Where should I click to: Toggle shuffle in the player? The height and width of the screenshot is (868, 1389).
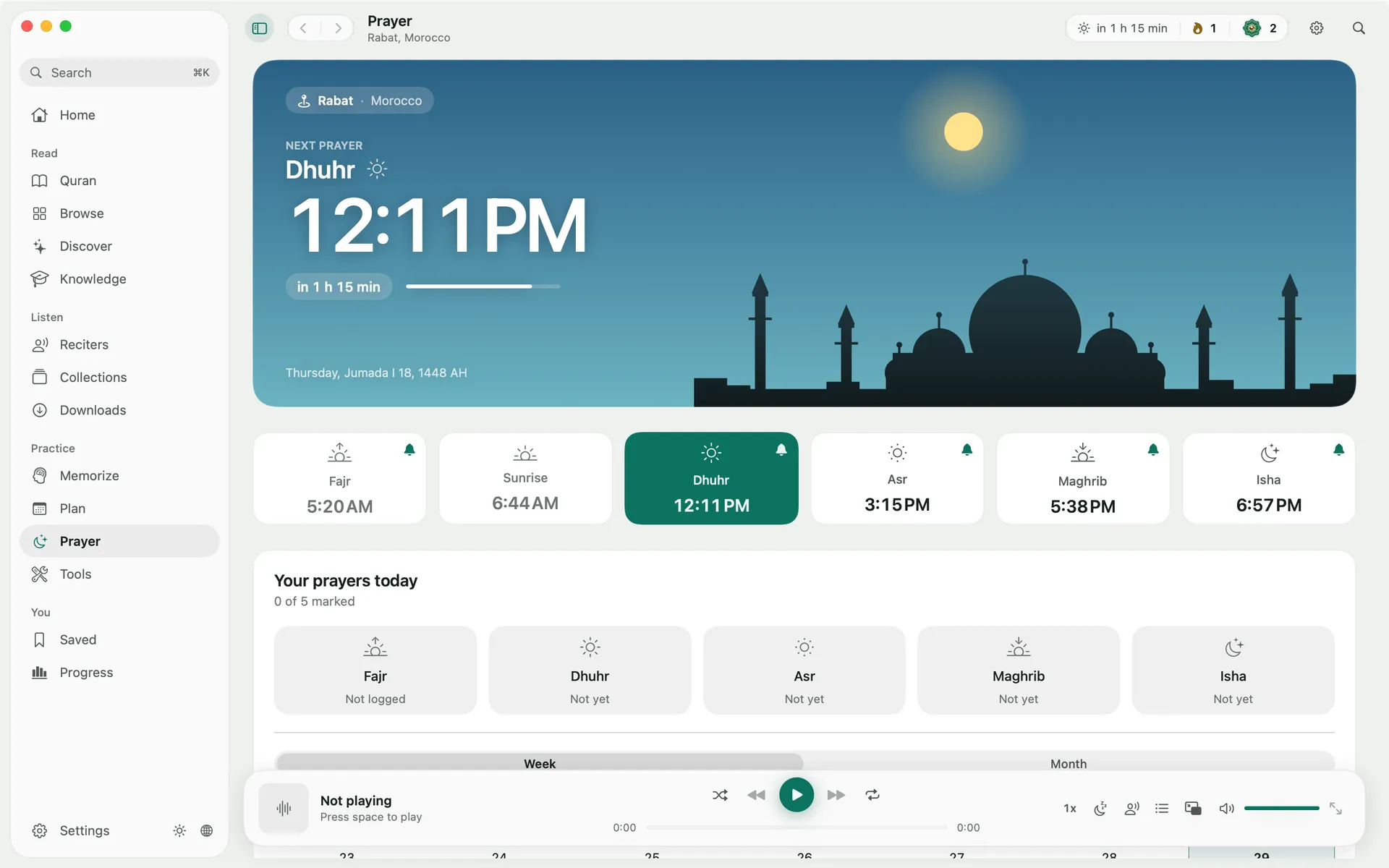pos(720,795)
